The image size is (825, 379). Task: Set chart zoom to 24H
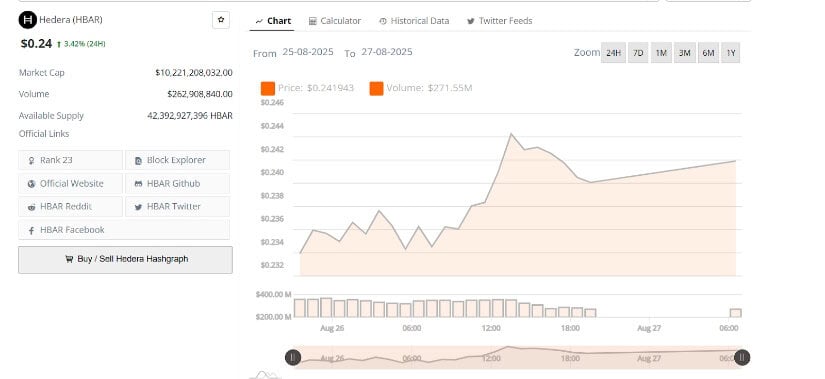point(613,53)
